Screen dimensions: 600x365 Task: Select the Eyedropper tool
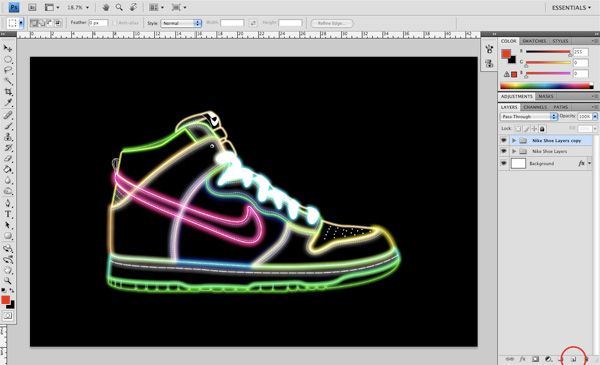8,103
